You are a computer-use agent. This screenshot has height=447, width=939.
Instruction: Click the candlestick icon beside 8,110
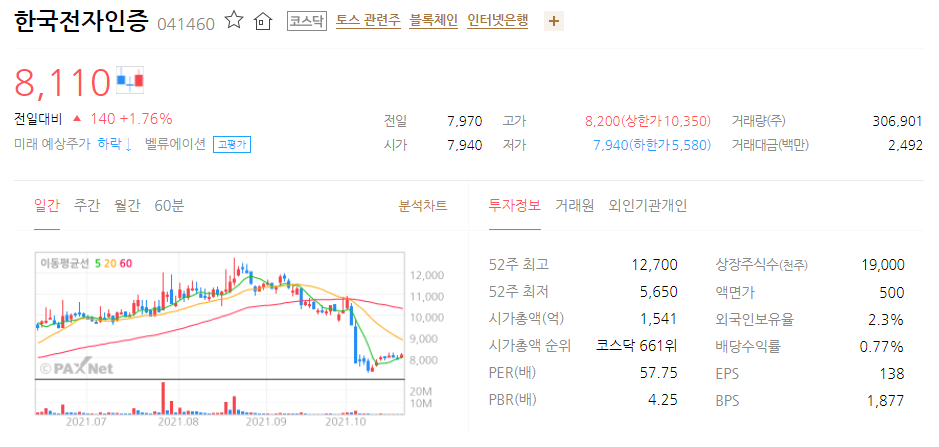[x=130, y=80]
